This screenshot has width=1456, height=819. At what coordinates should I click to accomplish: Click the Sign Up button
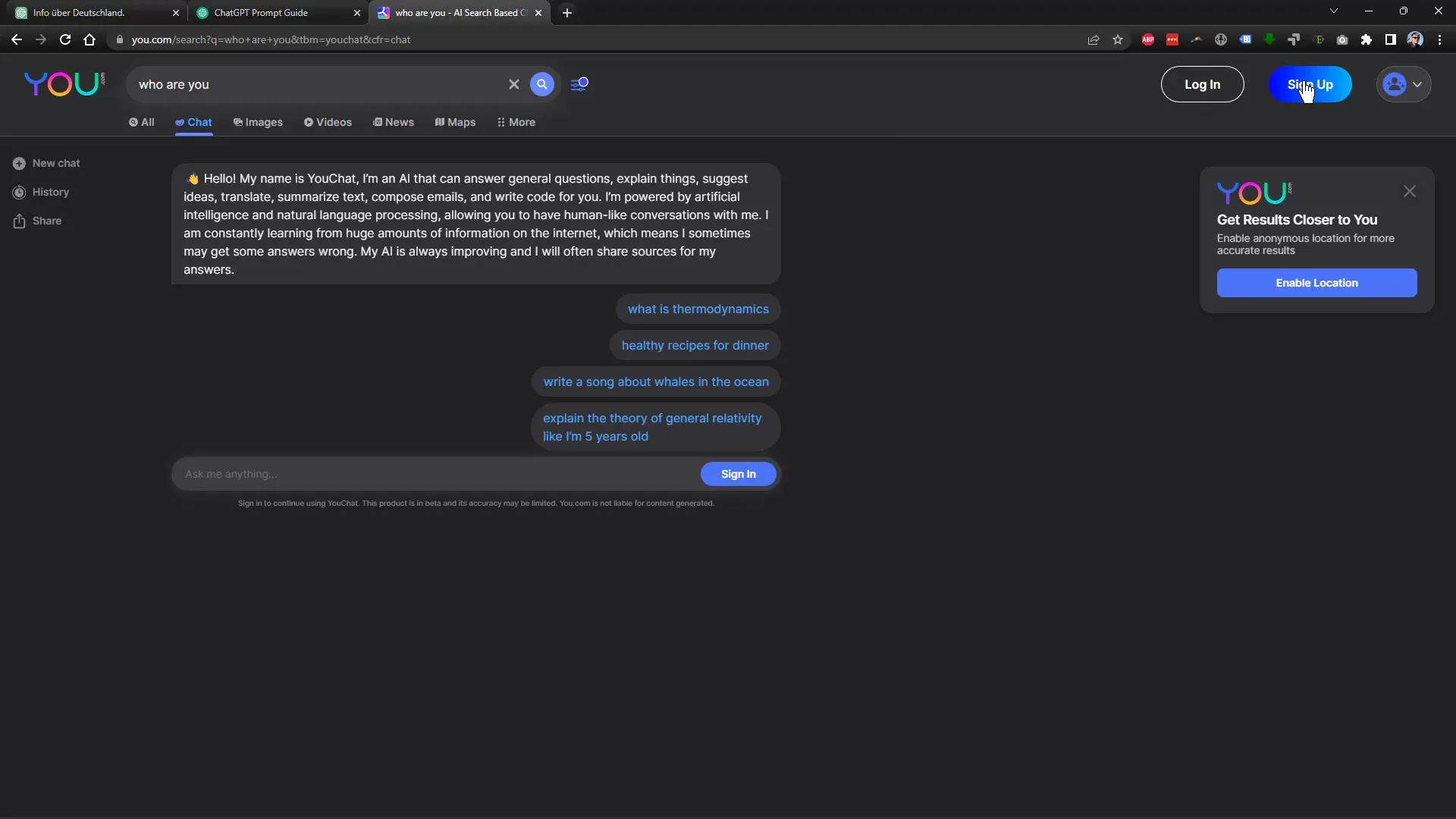pyautogui.click(x=1310, y=83)
